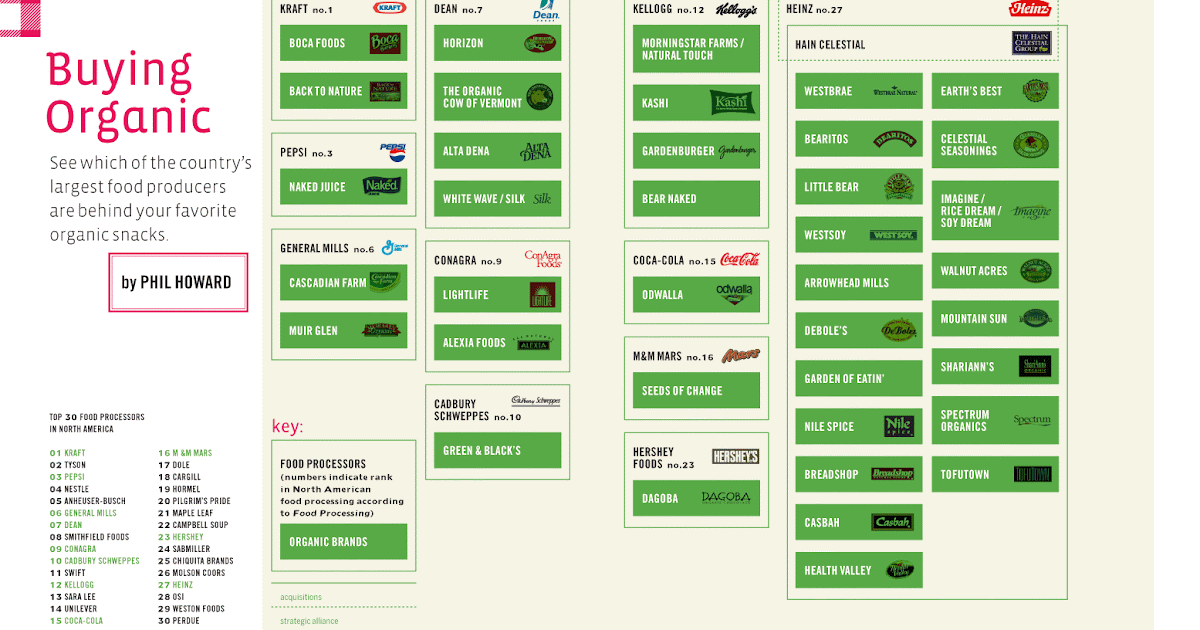1200x630 pixels.
Task: Click the Nile Spice brand logo
Action: 899,426
